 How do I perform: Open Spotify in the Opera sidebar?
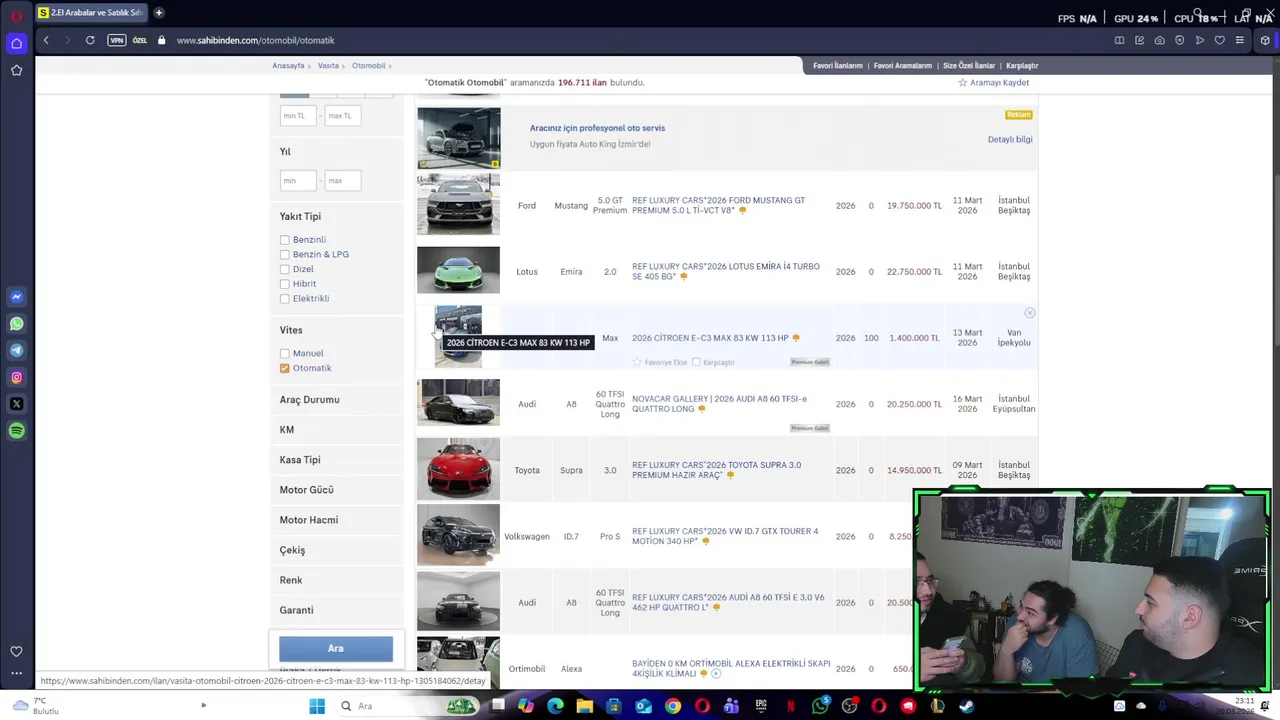[16, 431]
